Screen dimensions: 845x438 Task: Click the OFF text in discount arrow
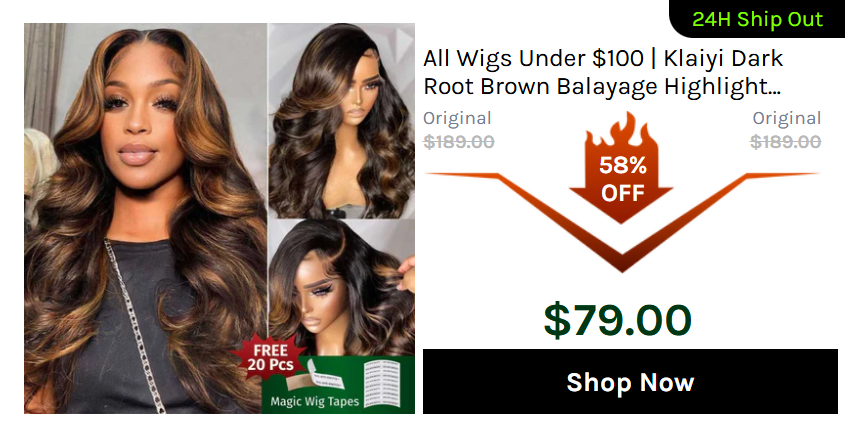[x=622, y=193]
